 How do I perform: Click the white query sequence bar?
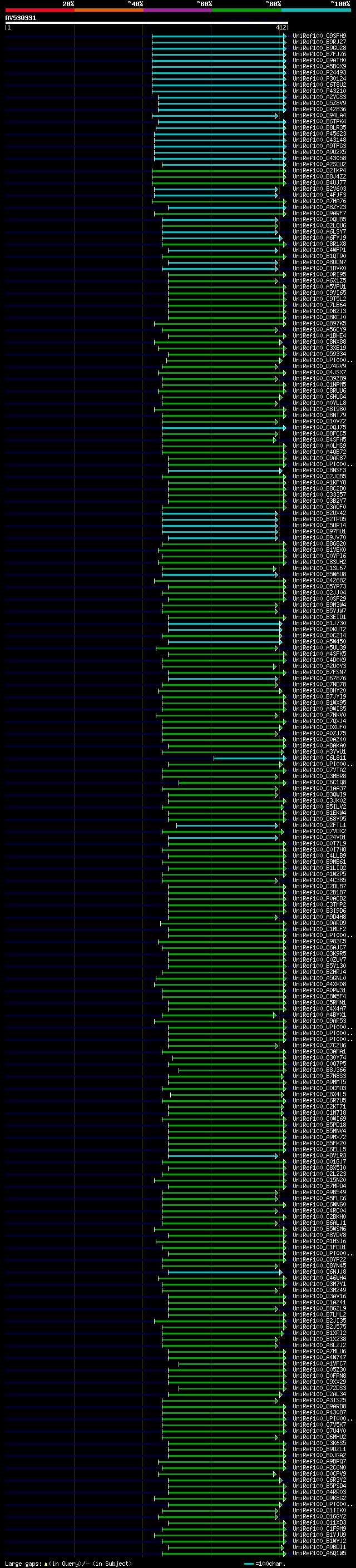pyautogui.click(x=147, y=22)
